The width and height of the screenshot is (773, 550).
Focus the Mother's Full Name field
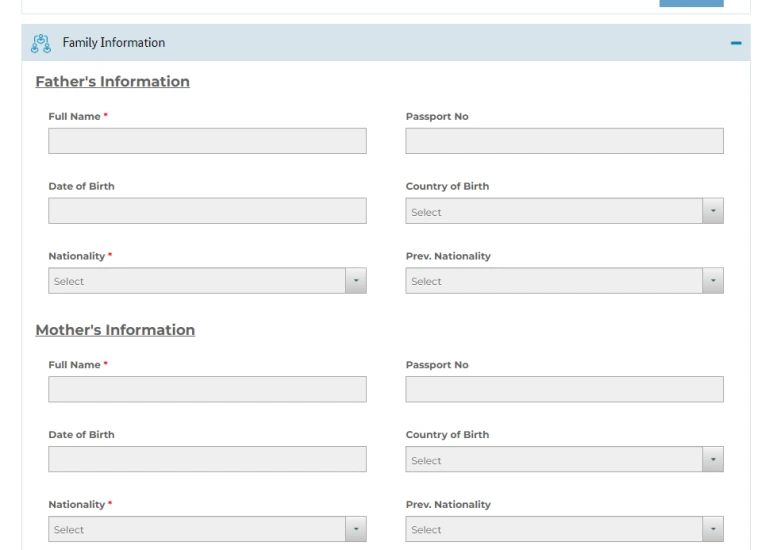coord(207,390)
